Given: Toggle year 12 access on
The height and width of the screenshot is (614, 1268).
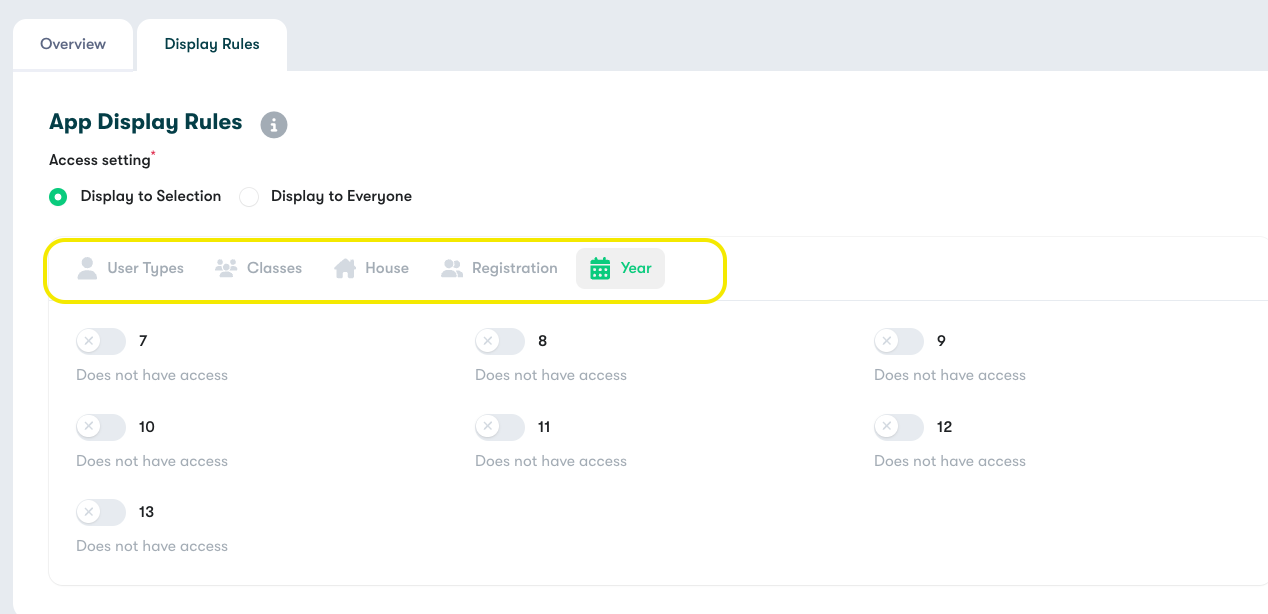Looking at the screenshot, I should pos(899,427).
